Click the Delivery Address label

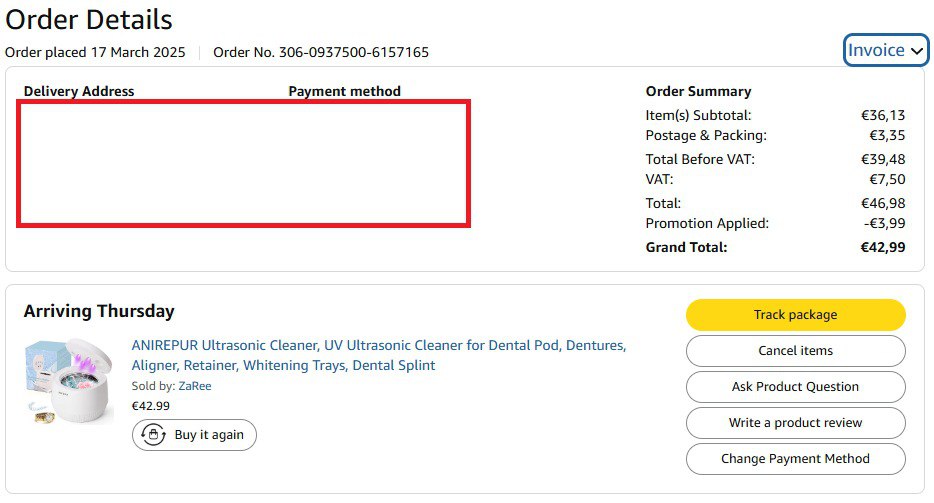point(79,91)
